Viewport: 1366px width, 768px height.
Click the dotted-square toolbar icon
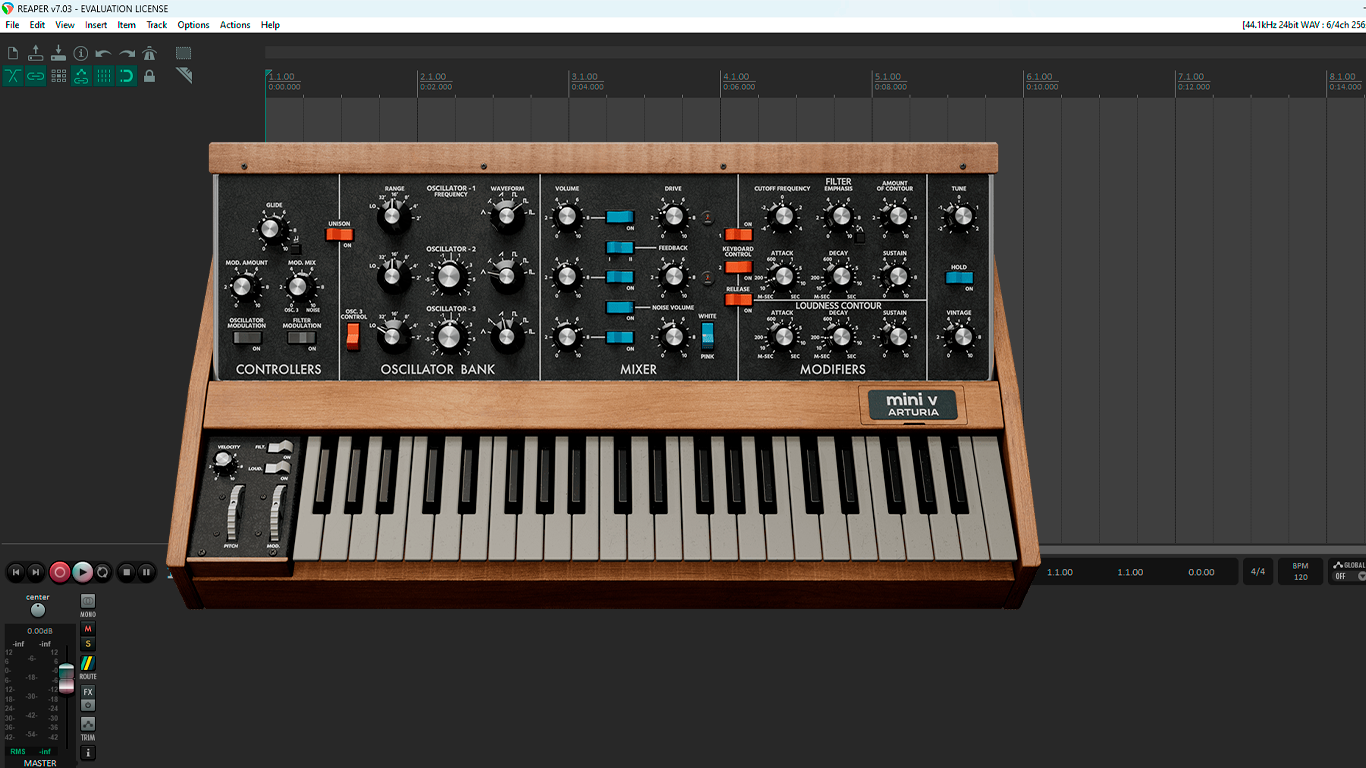(183, 53)
